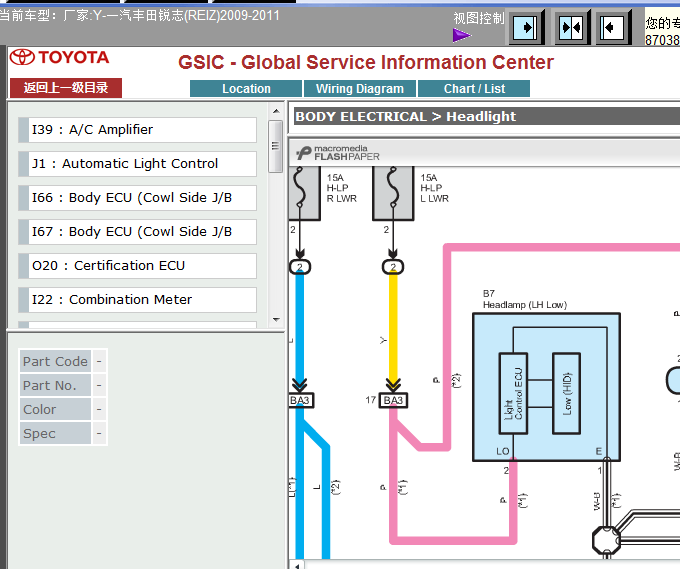Click the purple play arrow under 视图控制

(x=461, y=35)
